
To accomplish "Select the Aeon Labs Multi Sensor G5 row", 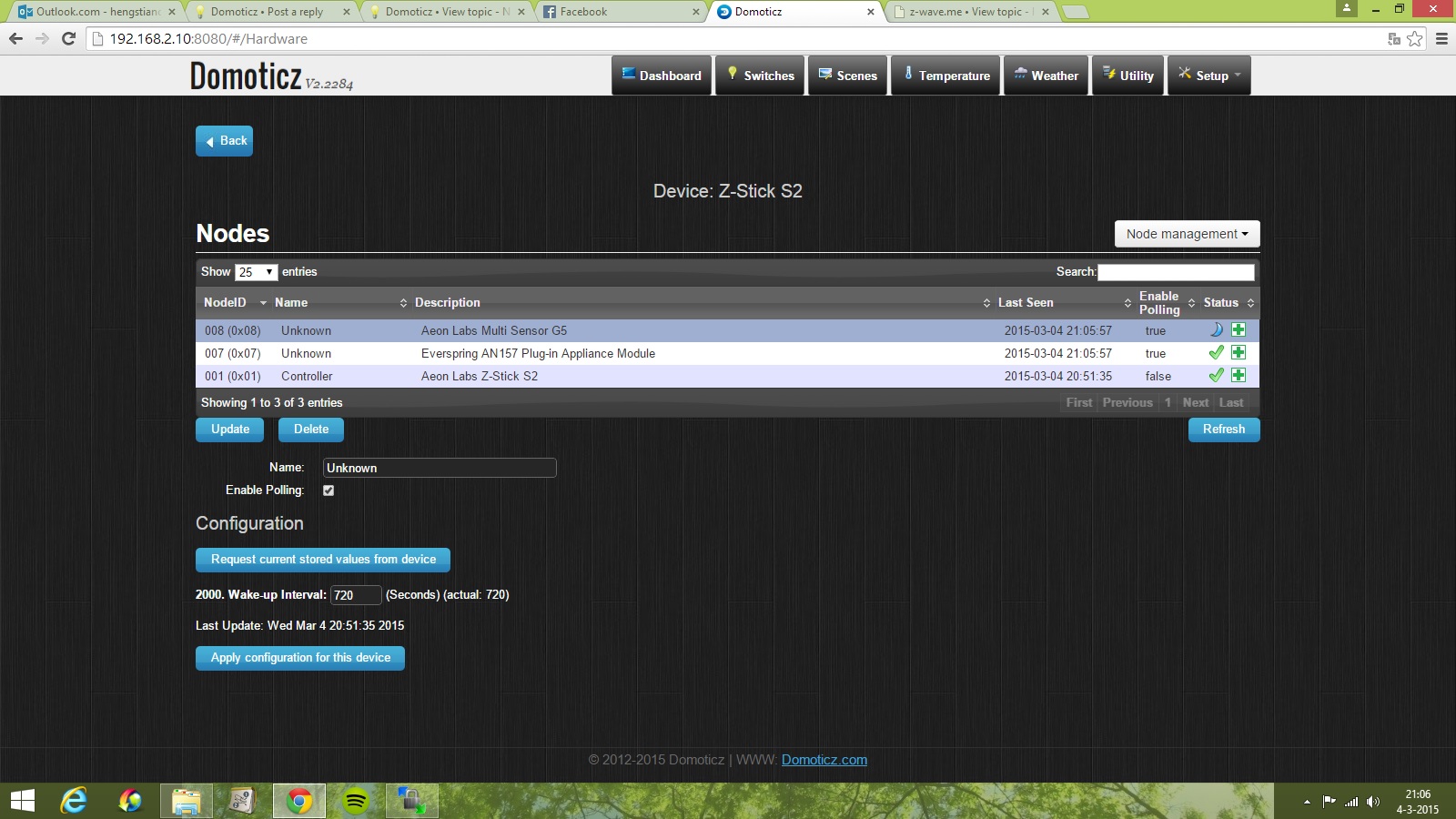I will [728, 330].
